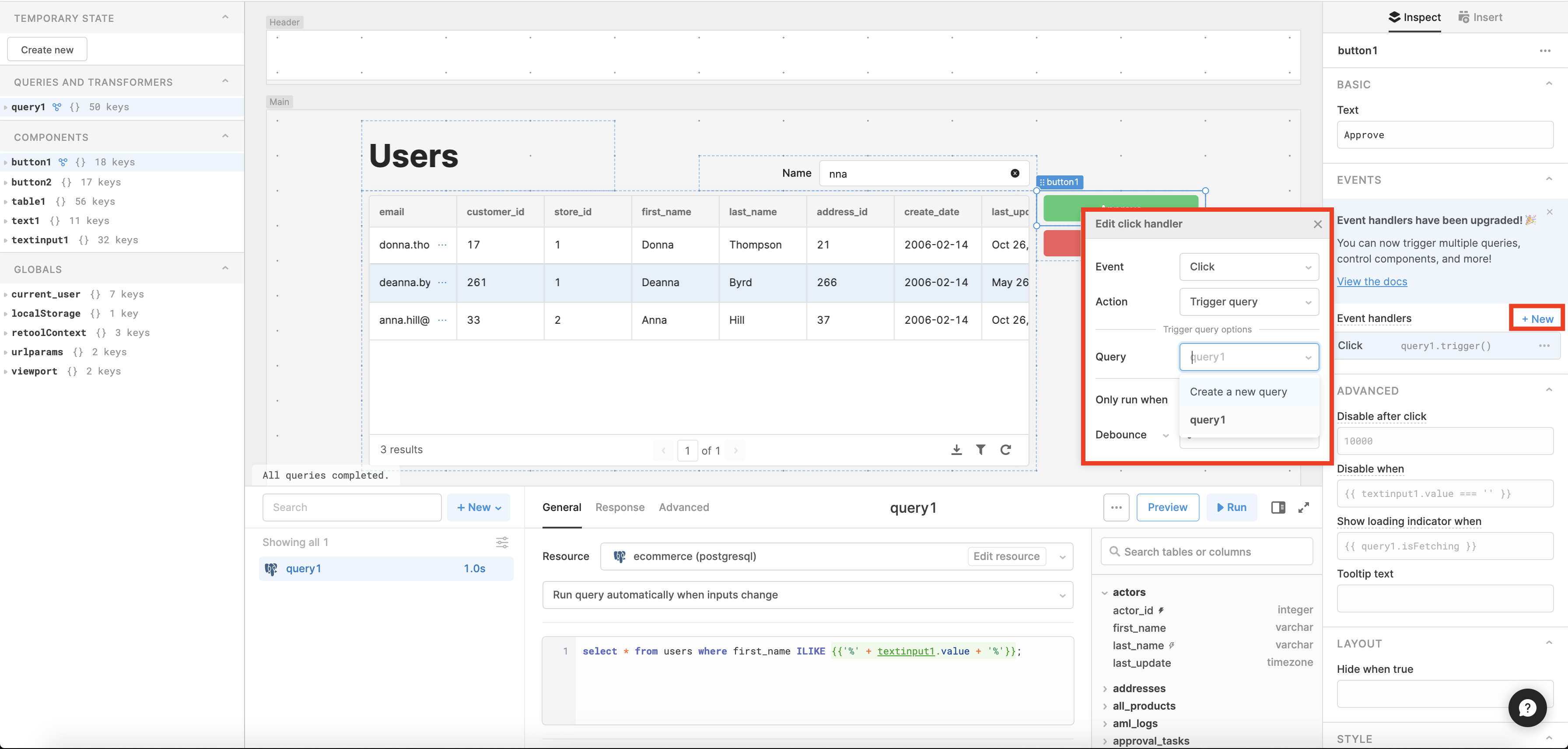The width and height of the screenshot is (1568, 749).
Task: Open the View the docs link
Action: (x=1372, y=282)
